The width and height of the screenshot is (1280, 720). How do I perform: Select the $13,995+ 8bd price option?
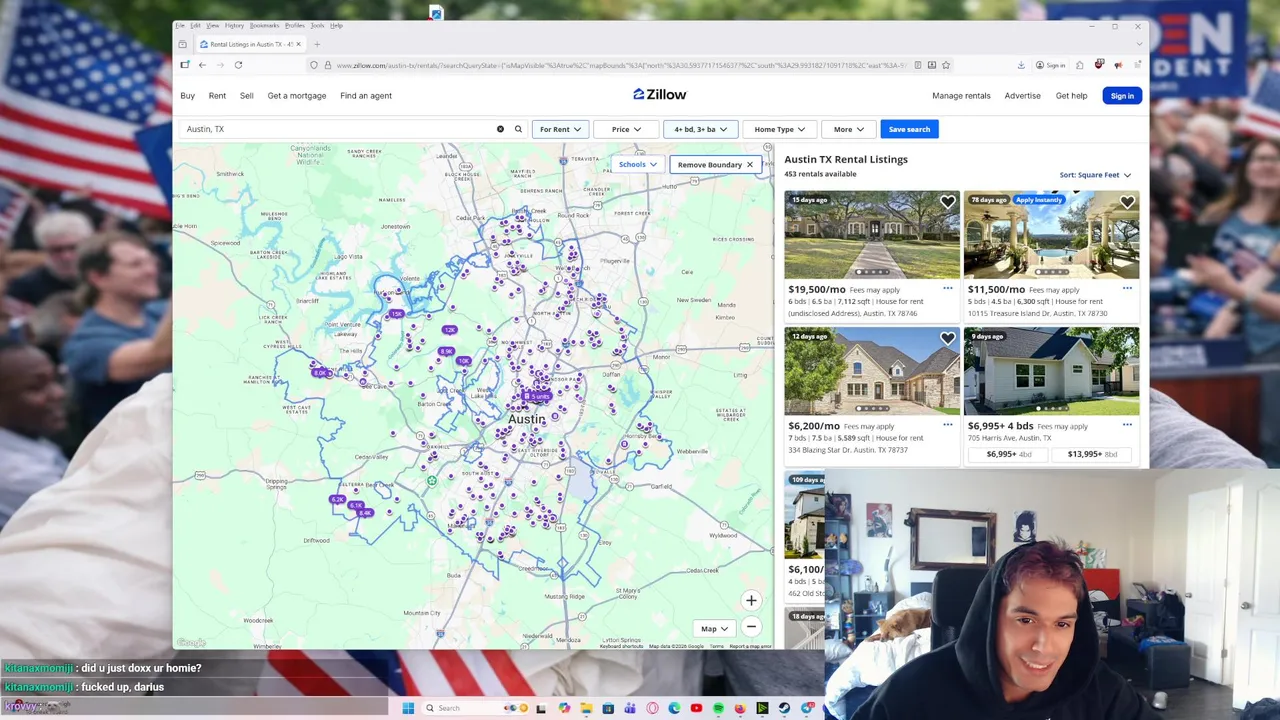coord(1092,454)
